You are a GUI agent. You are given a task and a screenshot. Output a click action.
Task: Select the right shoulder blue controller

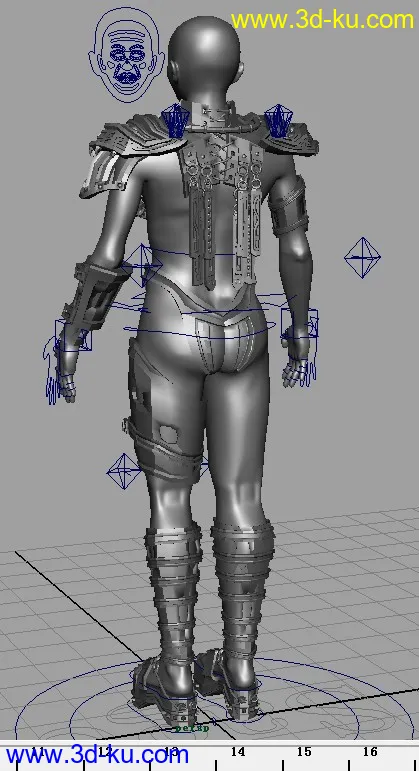click(278, 120)
